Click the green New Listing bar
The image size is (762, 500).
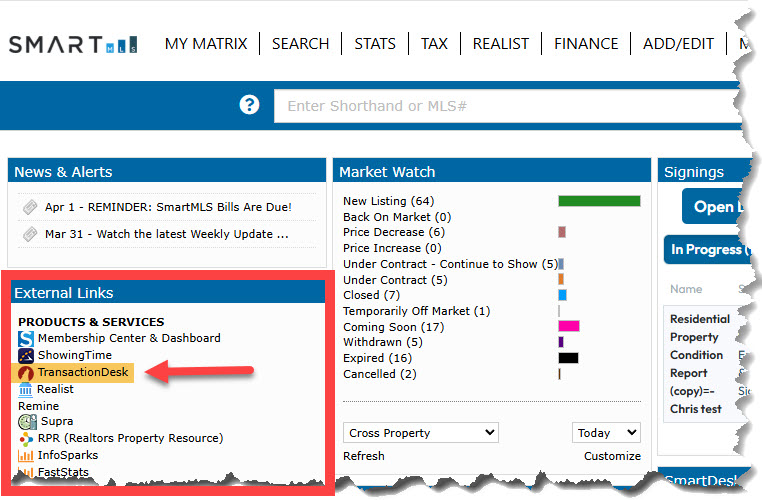[599, 201]
